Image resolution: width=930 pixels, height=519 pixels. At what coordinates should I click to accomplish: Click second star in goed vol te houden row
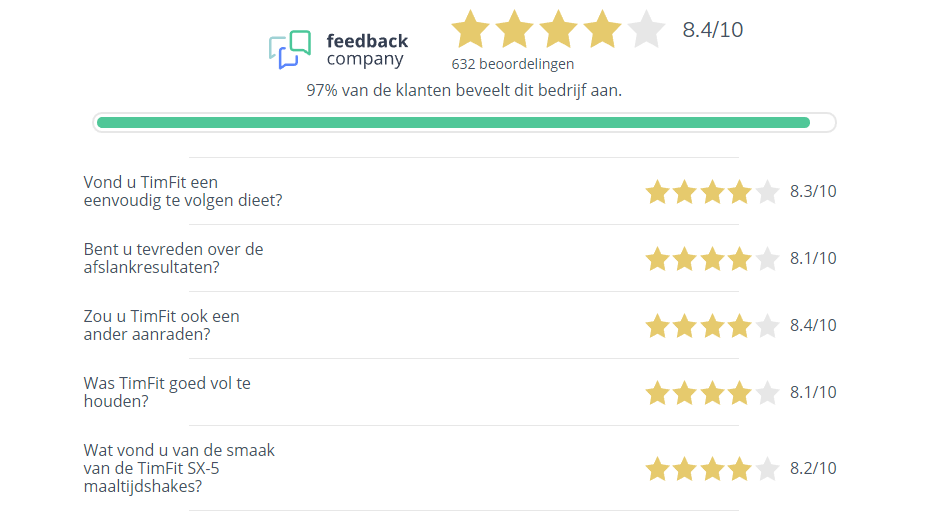684,393
